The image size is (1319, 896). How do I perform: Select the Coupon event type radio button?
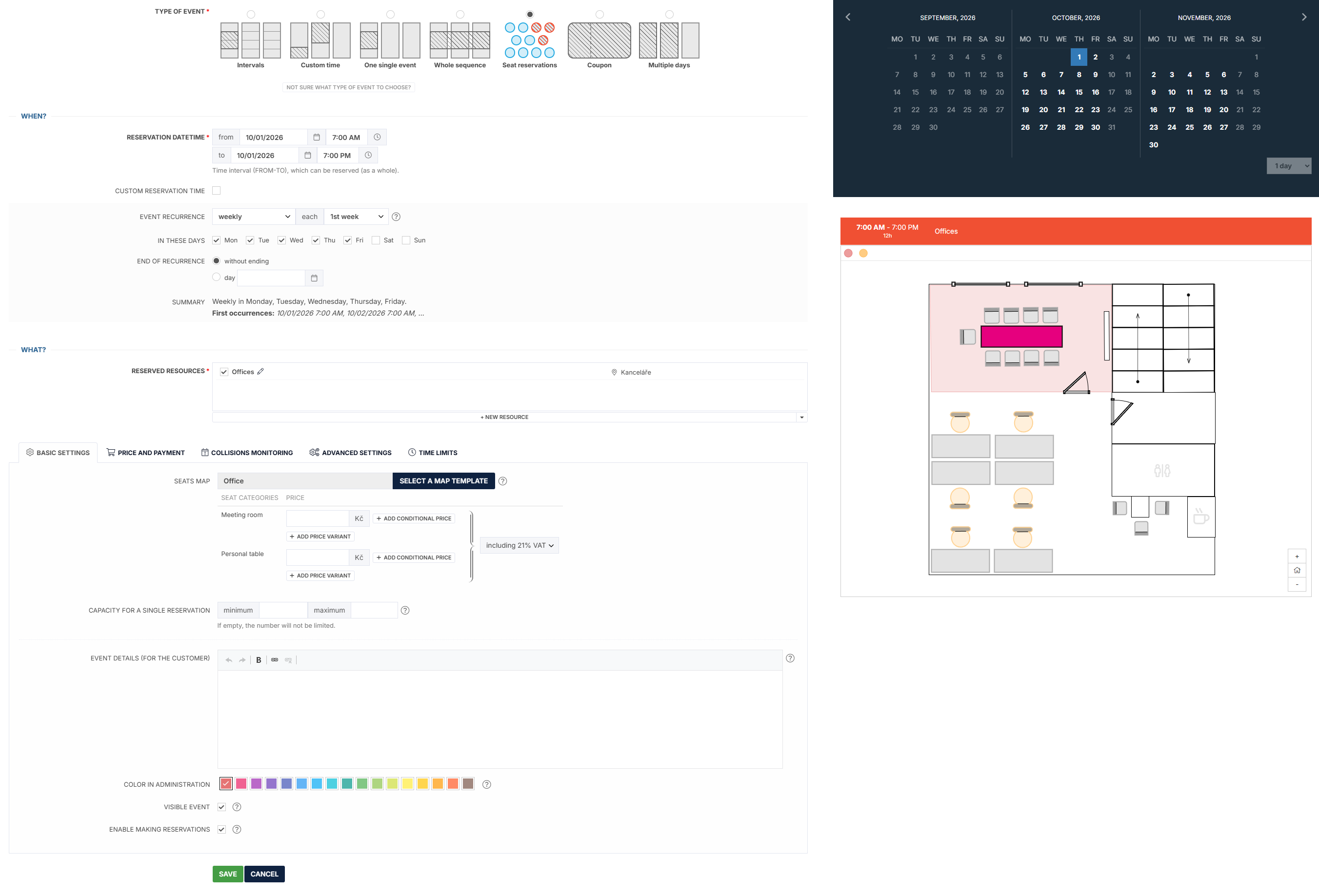[x=600, y=14]
